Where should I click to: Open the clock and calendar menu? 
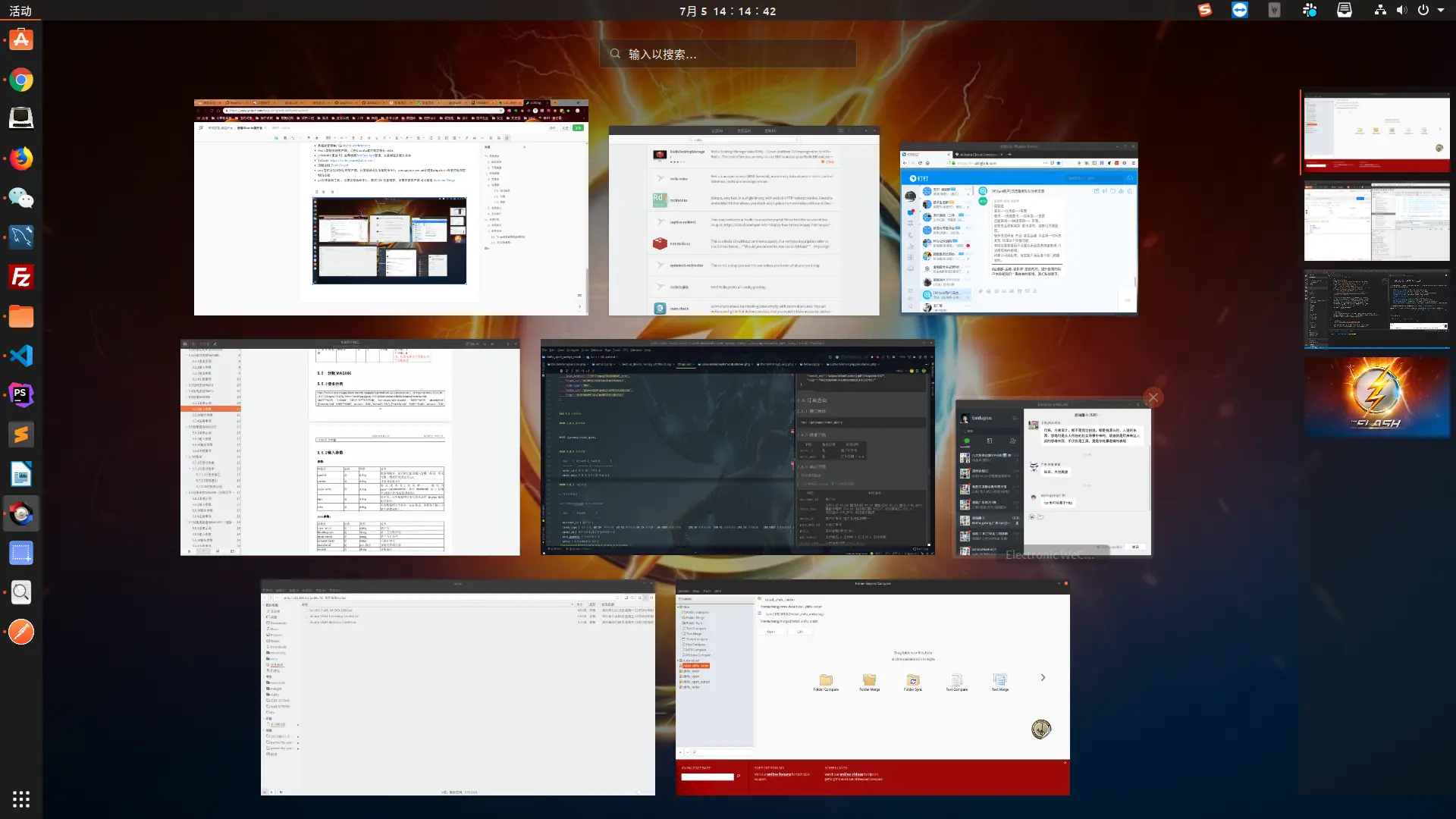point(727,11)
